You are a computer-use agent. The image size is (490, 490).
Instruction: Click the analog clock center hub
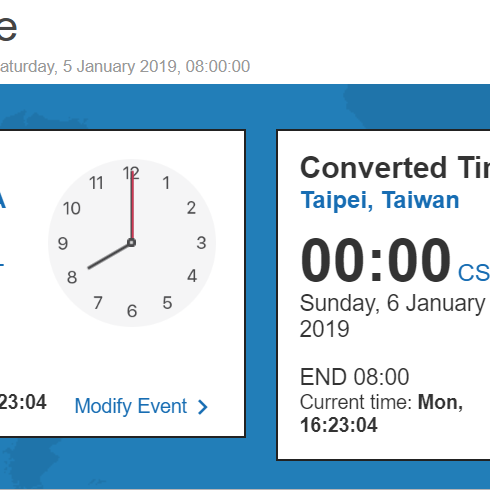coord(131,242)
